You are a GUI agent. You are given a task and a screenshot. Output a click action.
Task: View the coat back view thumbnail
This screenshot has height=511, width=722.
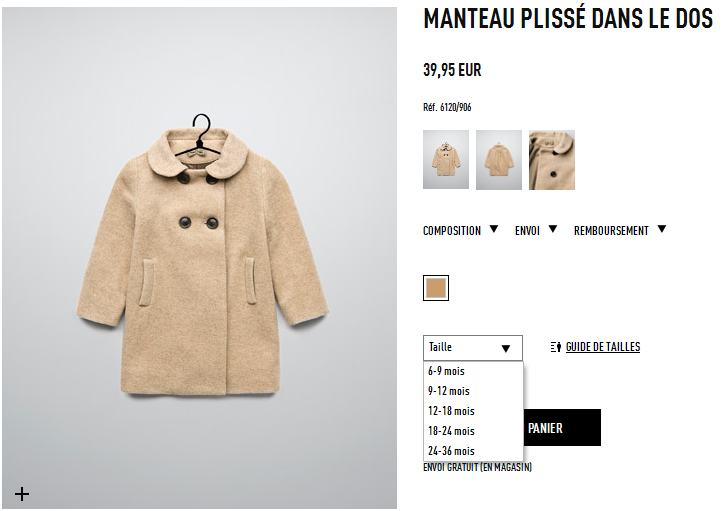tap(499, 160)
